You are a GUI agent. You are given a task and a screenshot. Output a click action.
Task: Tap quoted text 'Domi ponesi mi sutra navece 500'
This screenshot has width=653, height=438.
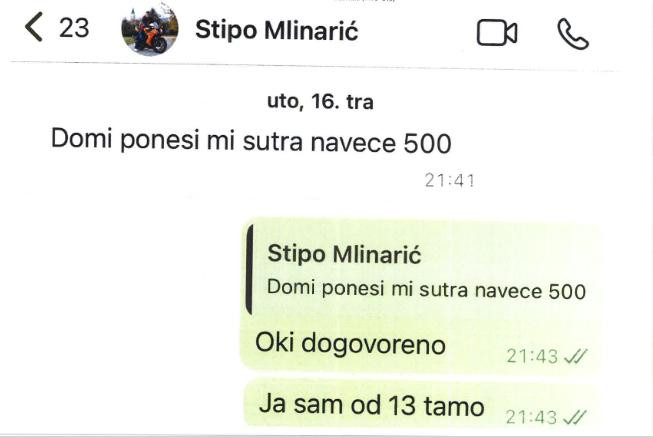click(426, 289)
